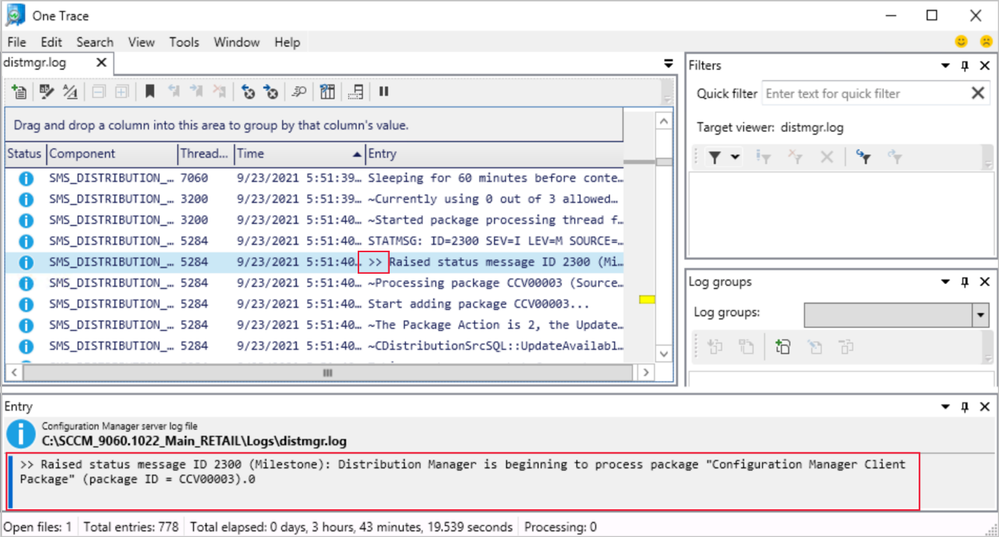Click the log list scroll up arrow

pos(664,121)
